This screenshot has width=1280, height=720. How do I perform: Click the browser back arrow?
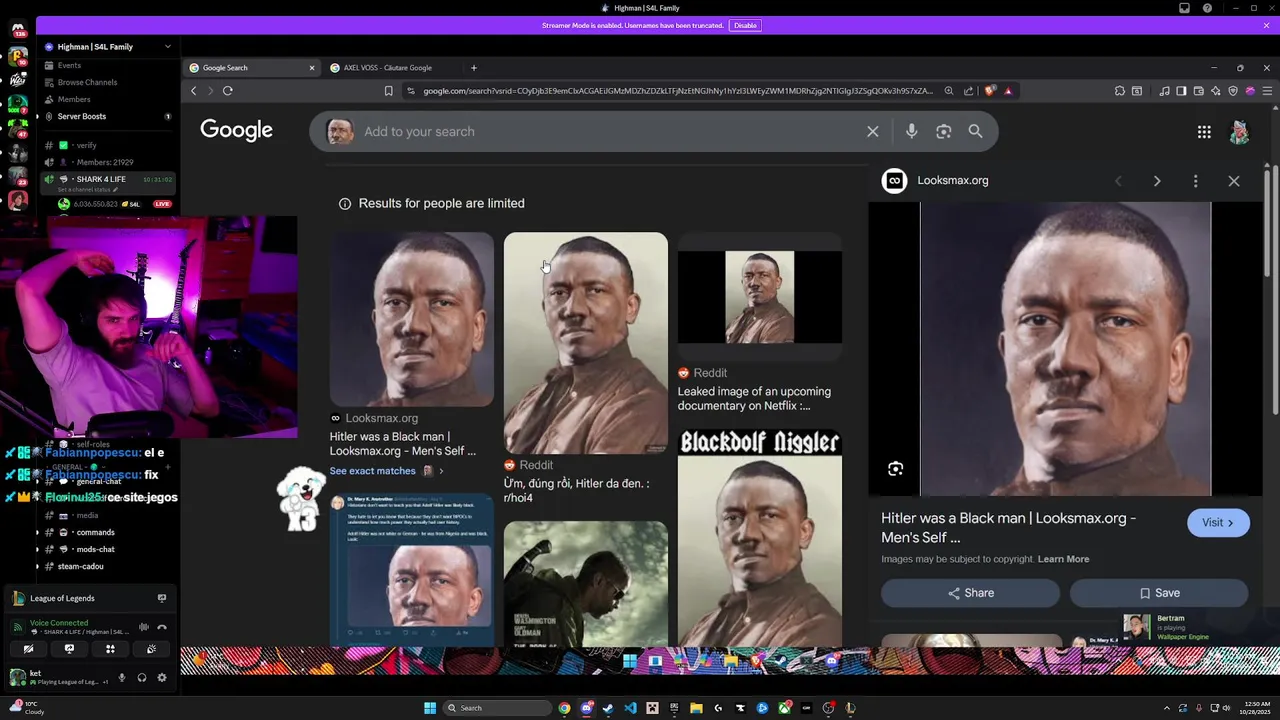pyautogui.click(x=193, y=91)
